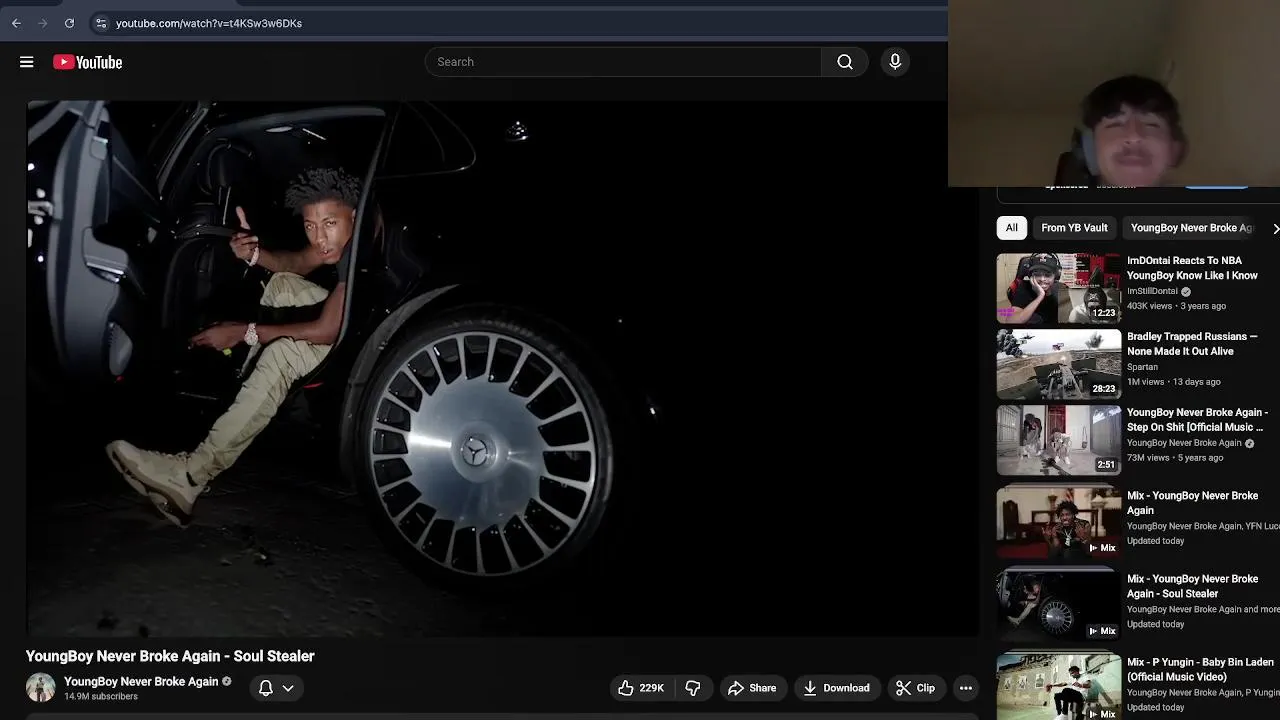Open Bradley Trapped Russians video thumbnail
Image resolution: width=1280 pixels, height=720 pixels.
click(x=1058, y=364)
